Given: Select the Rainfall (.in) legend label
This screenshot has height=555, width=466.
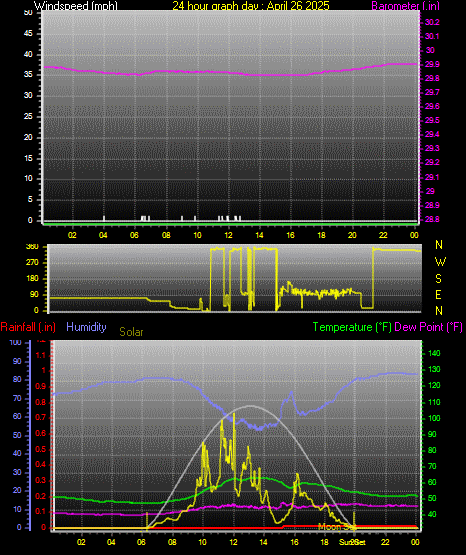Looking at the screenshot, I should [x=28, y=327].
